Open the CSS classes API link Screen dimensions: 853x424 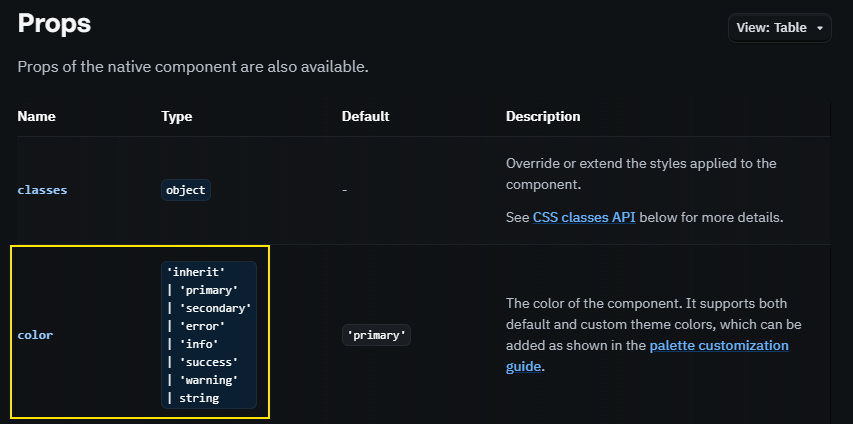click(x=586, y=217)
